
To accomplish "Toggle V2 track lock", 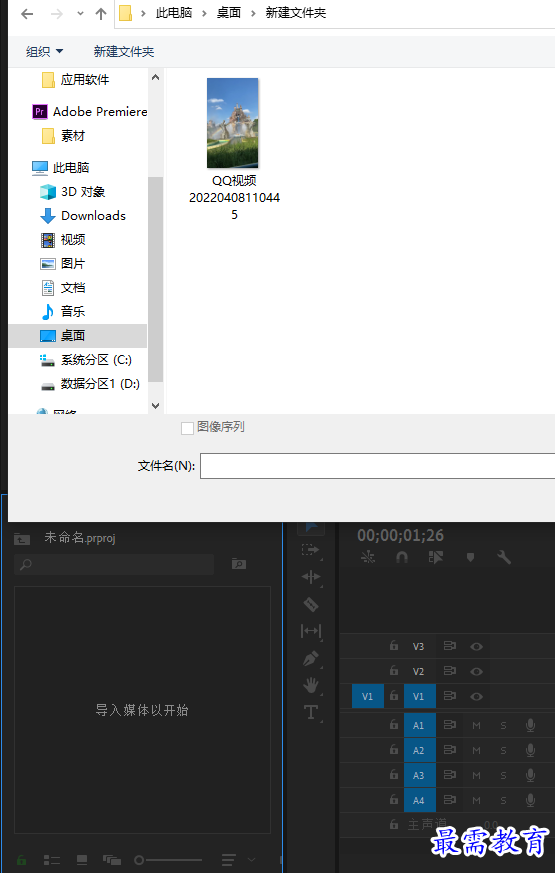I will 394,671.
